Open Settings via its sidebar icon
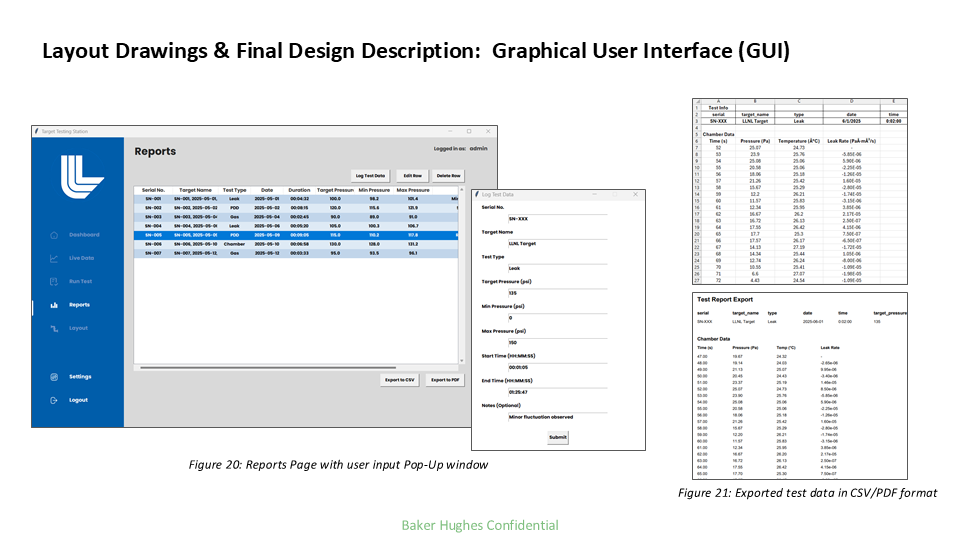The image size is (960, 540). coord(54,377)
